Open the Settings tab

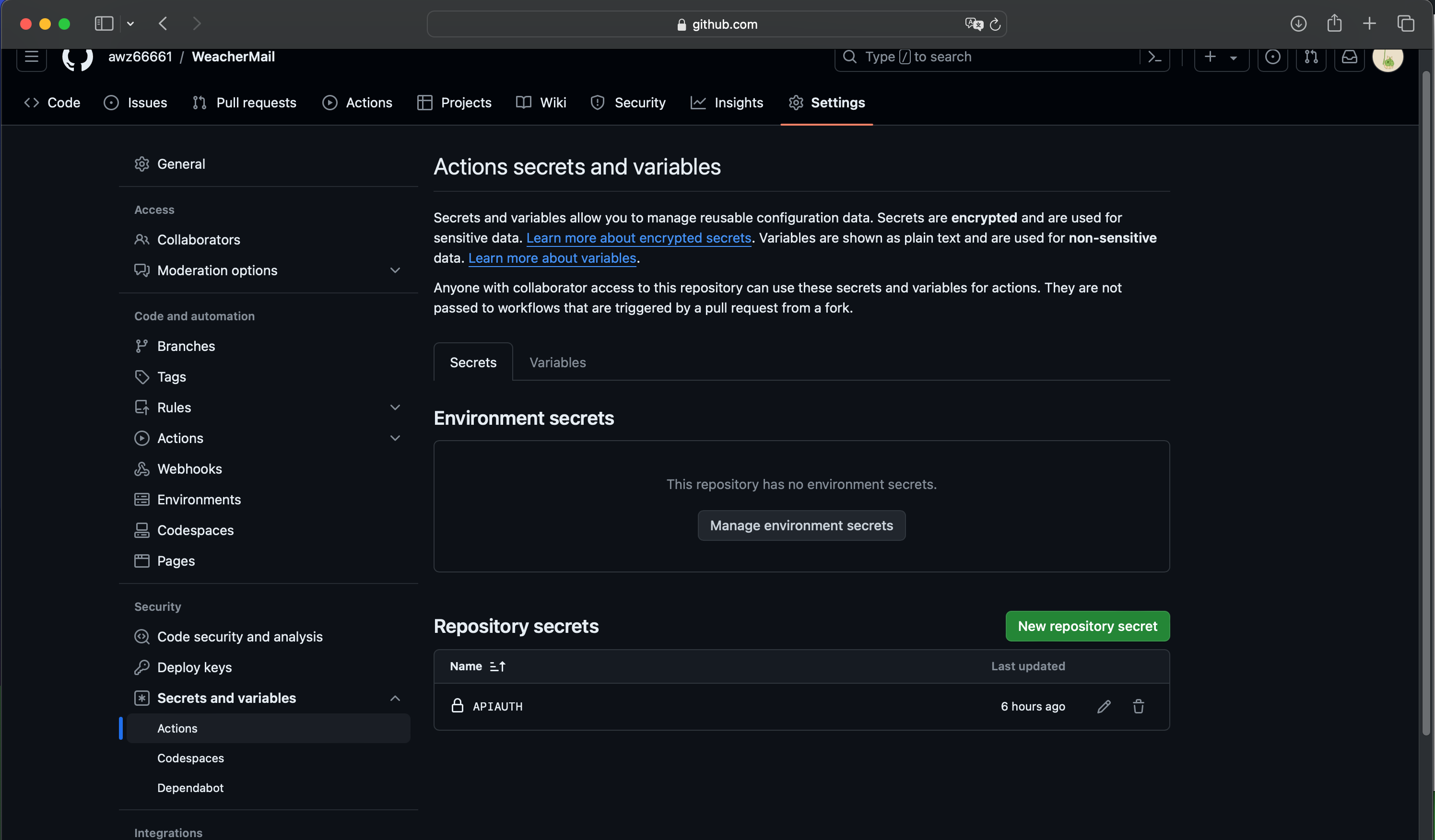827,103
